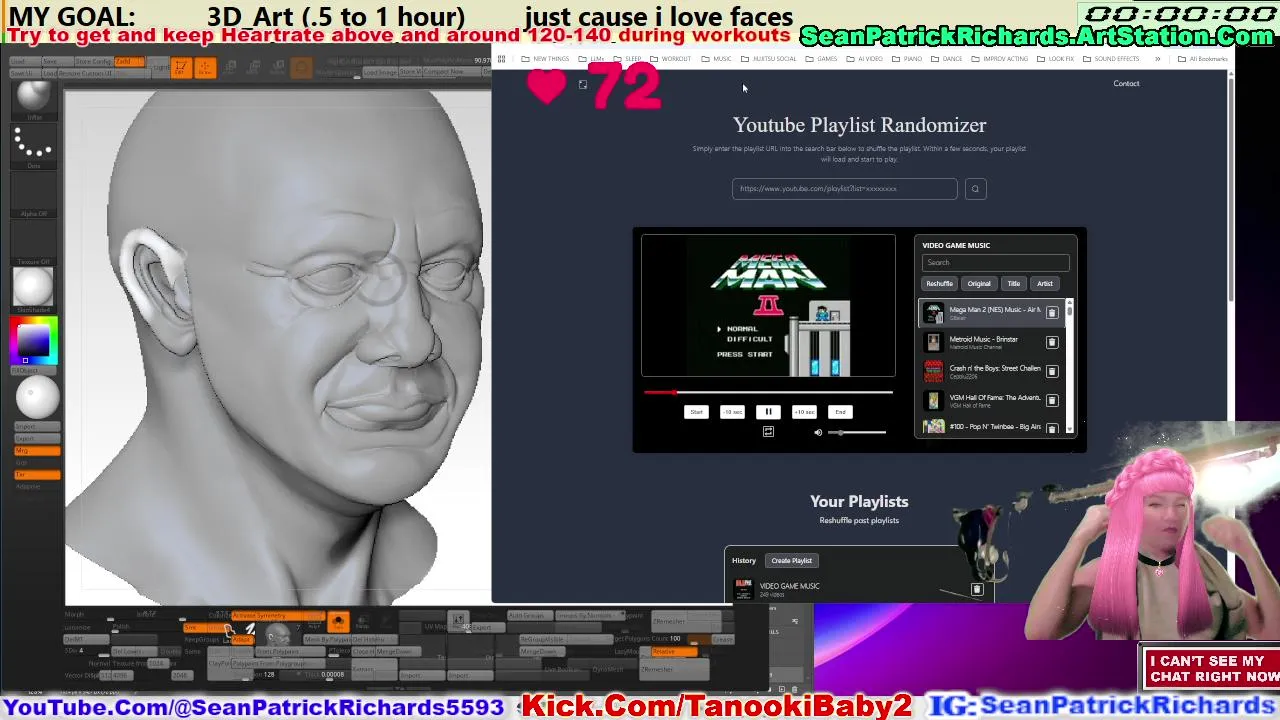Open the All Bookmarks folder

(1202, 59)
